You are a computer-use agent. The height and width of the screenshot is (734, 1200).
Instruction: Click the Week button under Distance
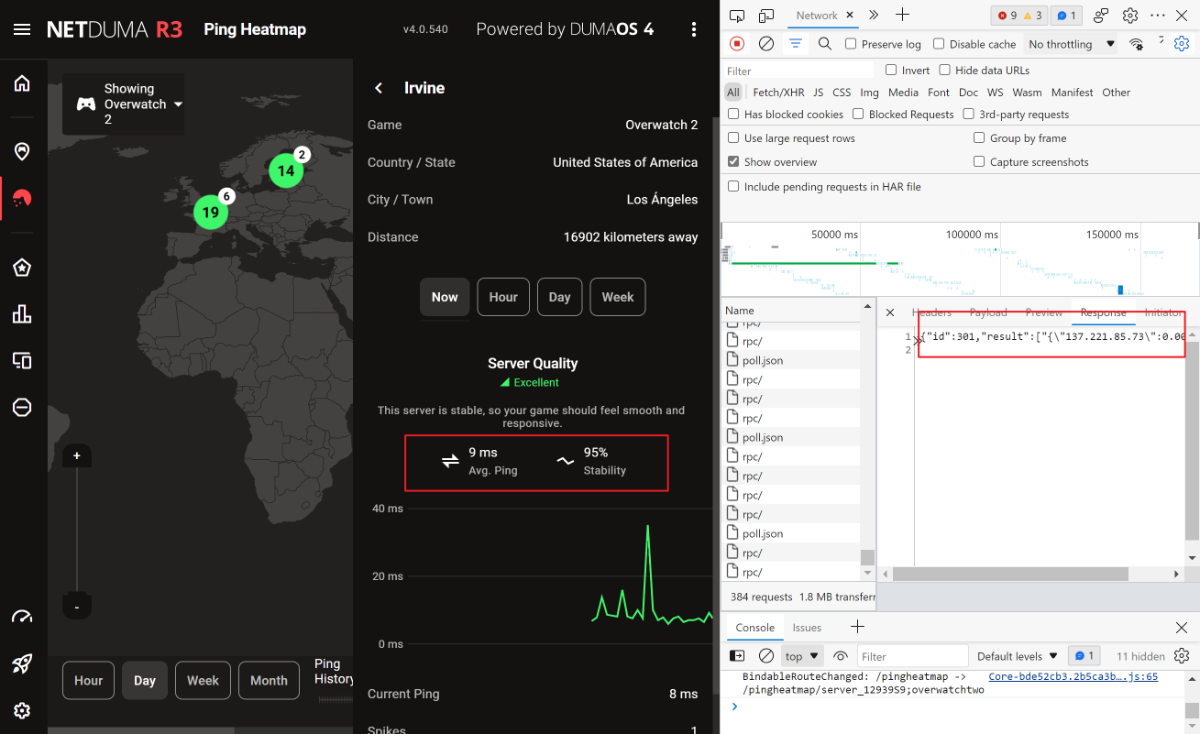coord(617,297)
